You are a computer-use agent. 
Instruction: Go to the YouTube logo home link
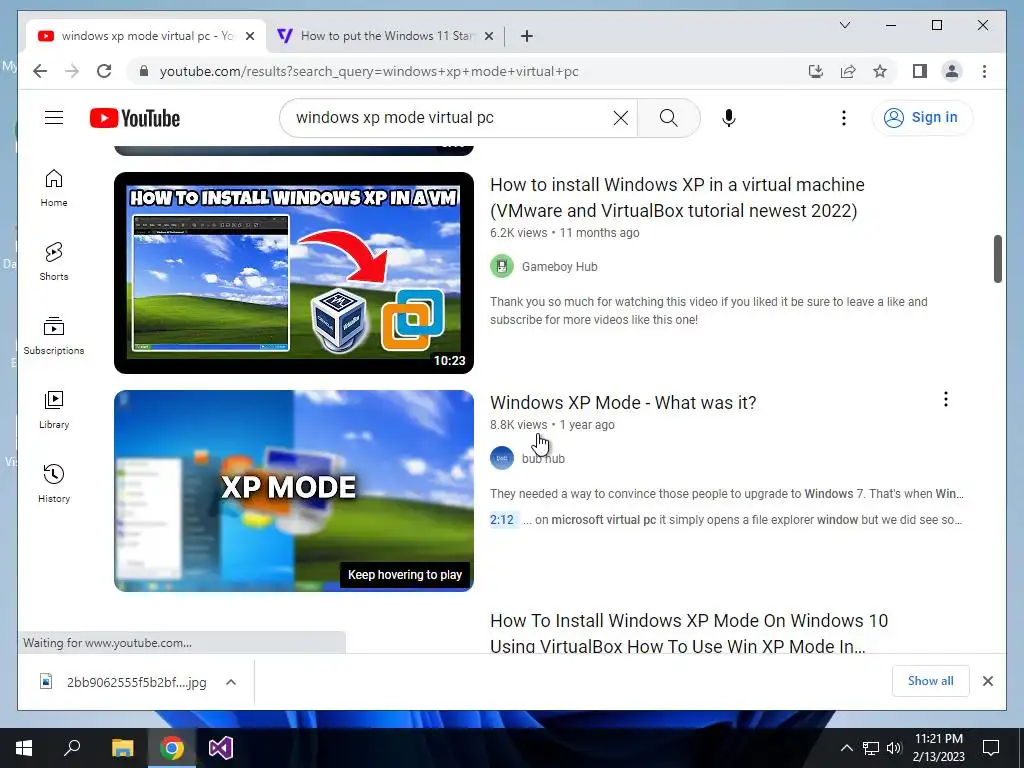[x=135, y=118]
